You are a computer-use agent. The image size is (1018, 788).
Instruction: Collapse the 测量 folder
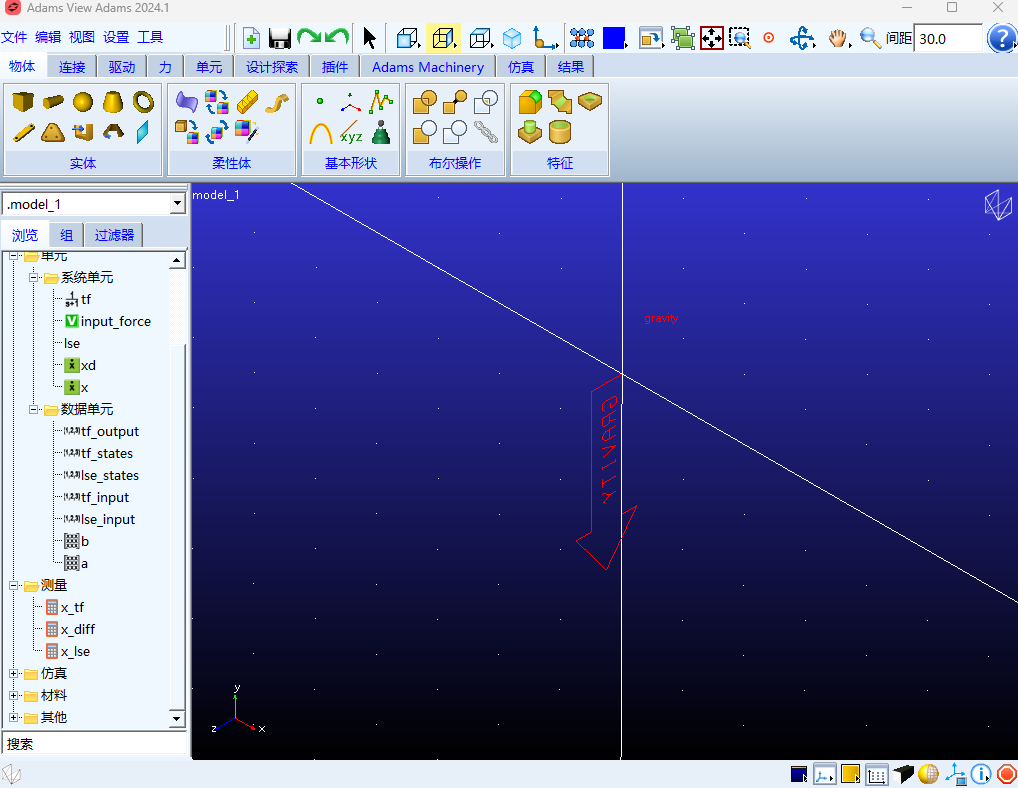13,585
